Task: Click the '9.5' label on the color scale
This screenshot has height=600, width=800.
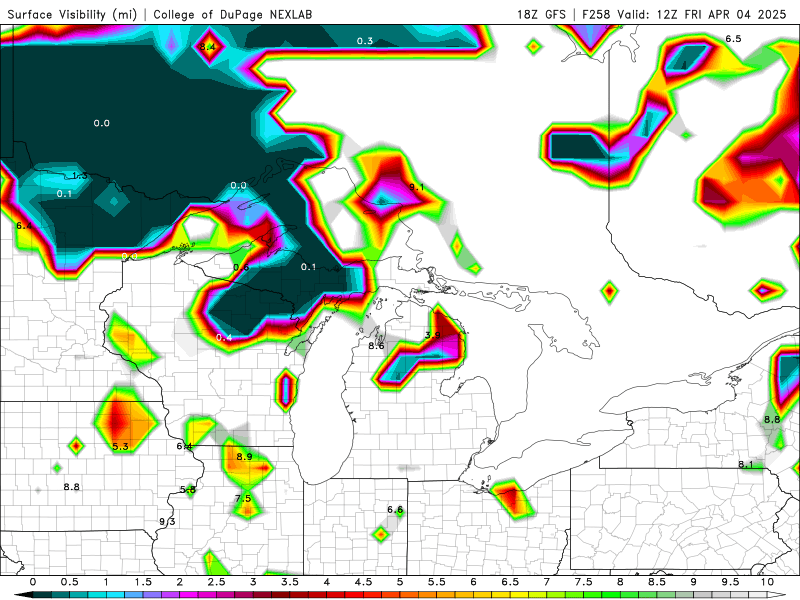Action: point(730,582)
